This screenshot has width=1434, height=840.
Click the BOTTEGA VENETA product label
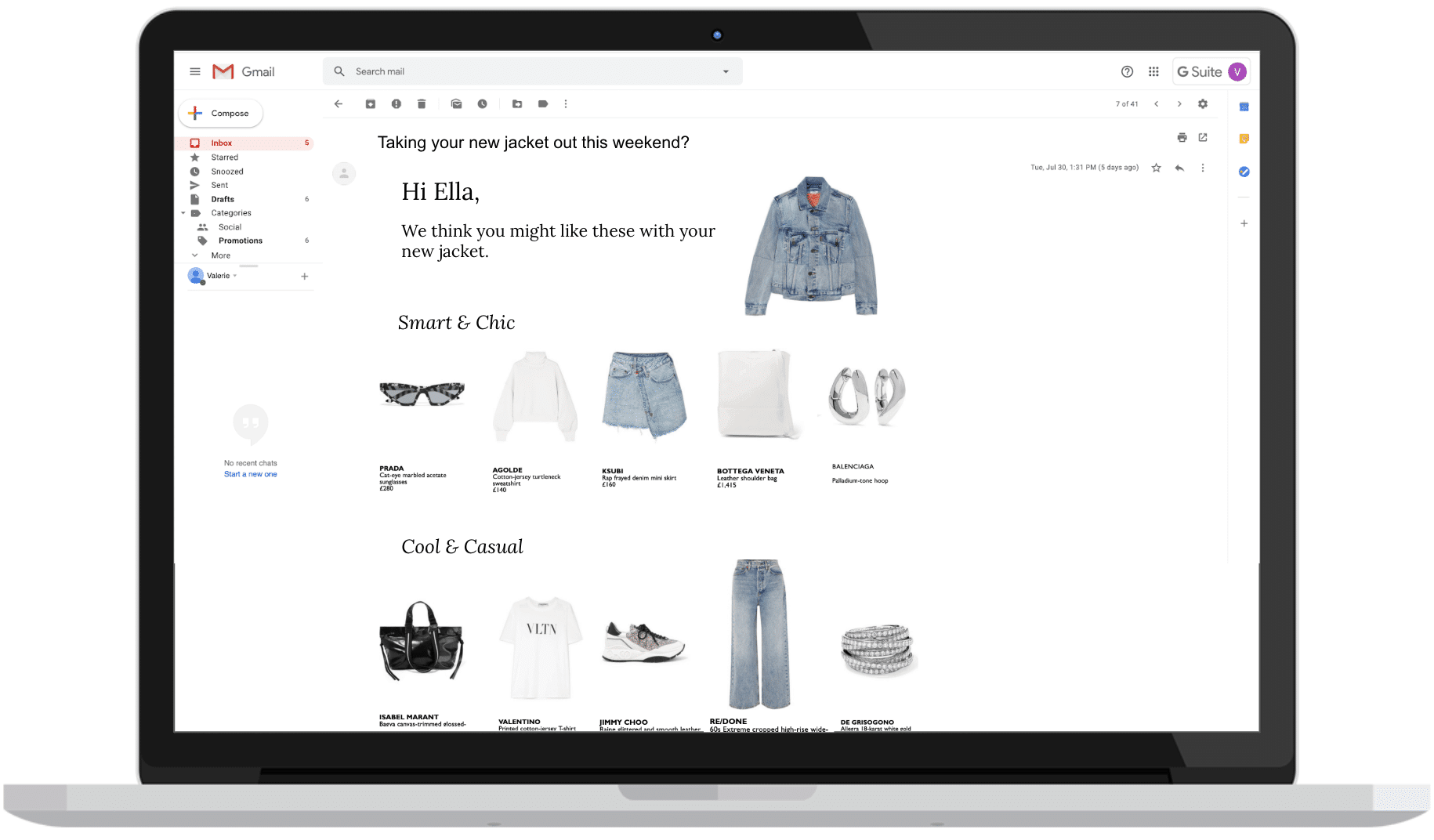[750, 471]
